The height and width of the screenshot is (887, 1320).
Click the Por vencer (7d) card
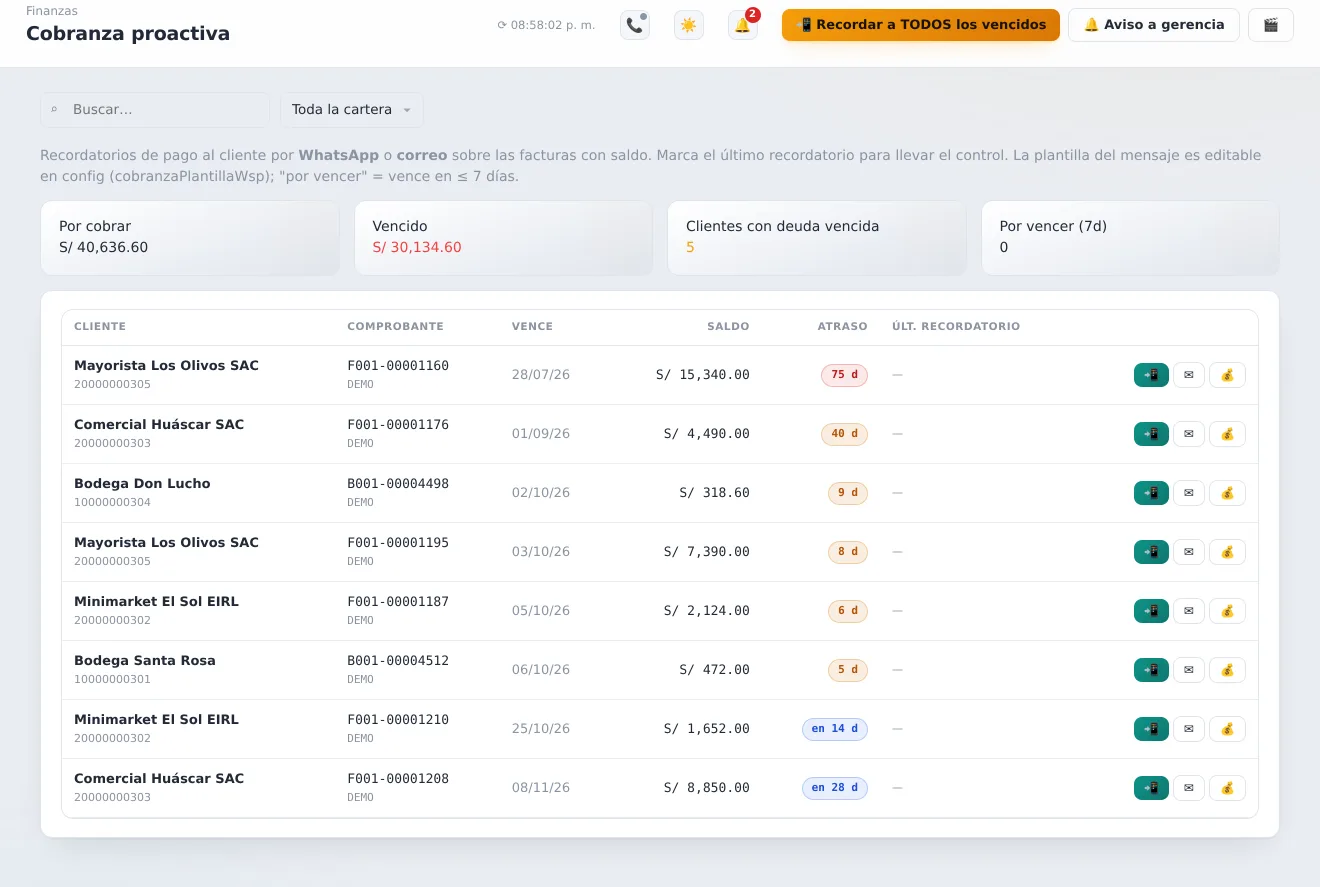click(x=1130, y=238)
